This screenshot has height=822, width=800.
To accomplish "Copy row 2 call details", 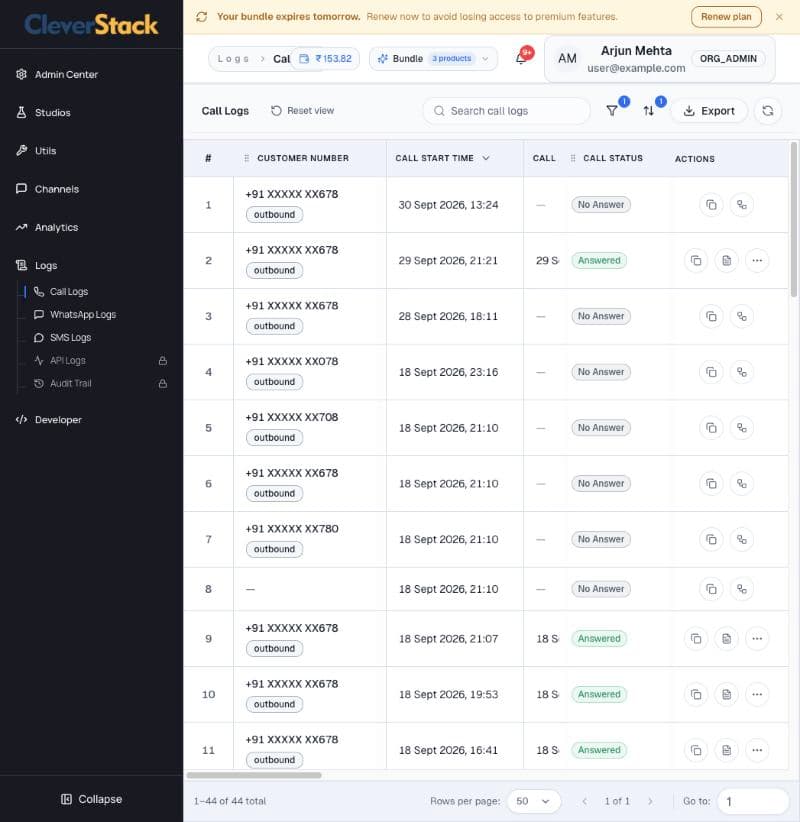I will [696, 261].
